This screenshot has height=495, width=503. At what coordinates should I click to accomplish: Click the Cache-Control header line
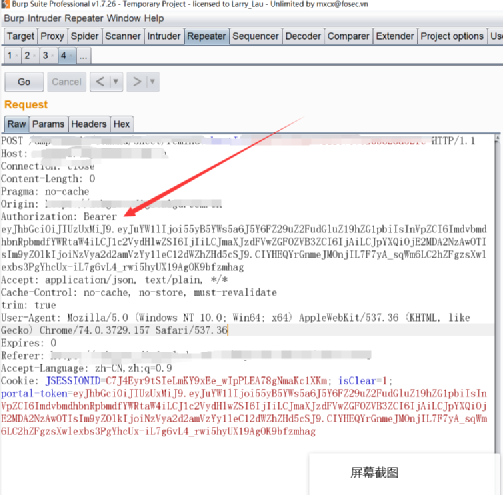(139, 292)
